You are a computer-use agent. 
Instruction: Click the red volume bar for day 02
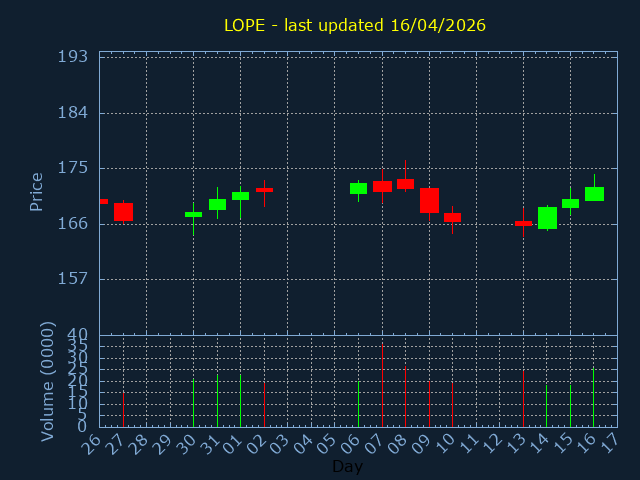[x=264, y=405]
